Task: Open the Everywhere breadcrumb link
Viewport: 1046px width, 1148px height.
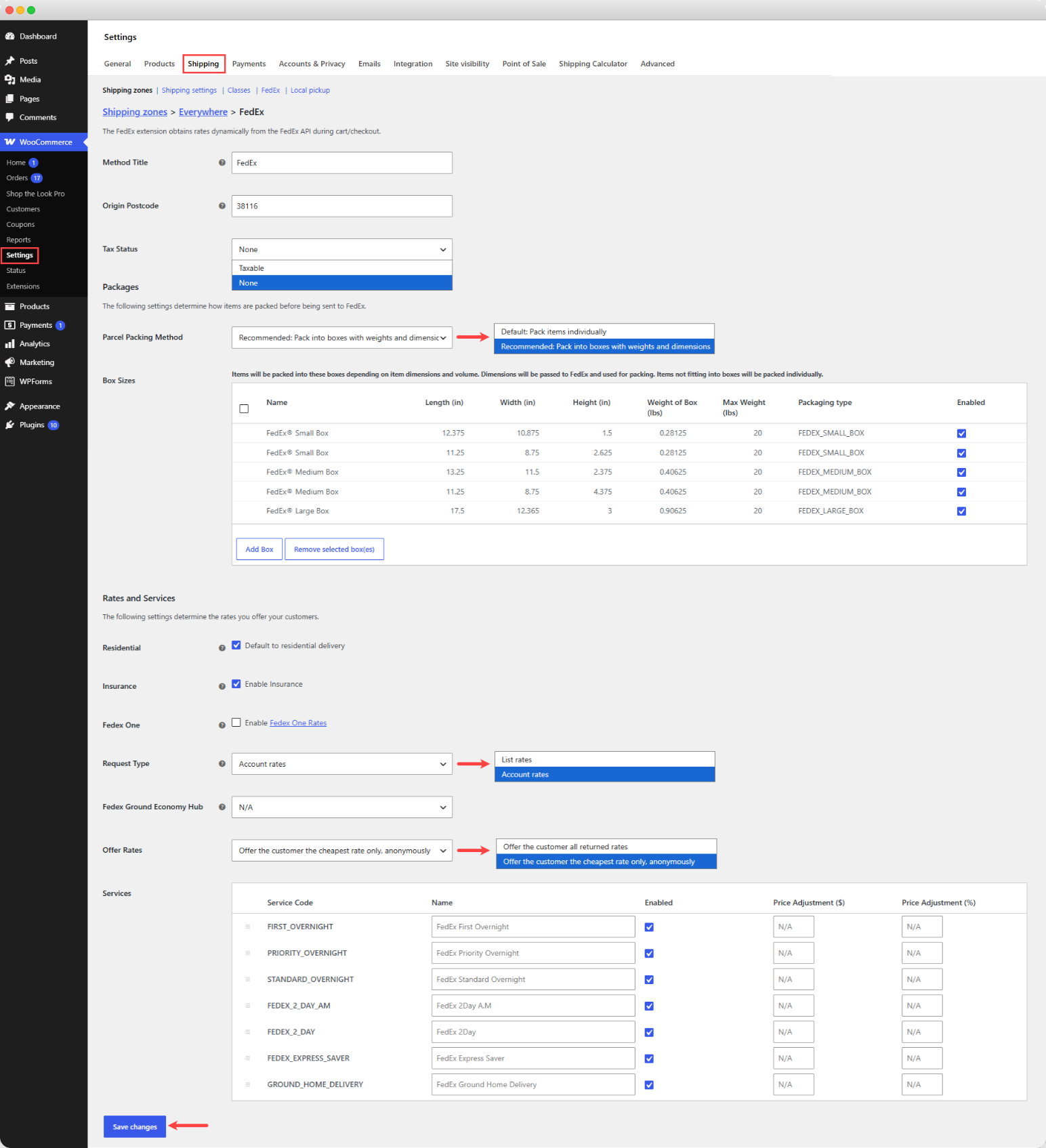Action: tap(203, 112)
